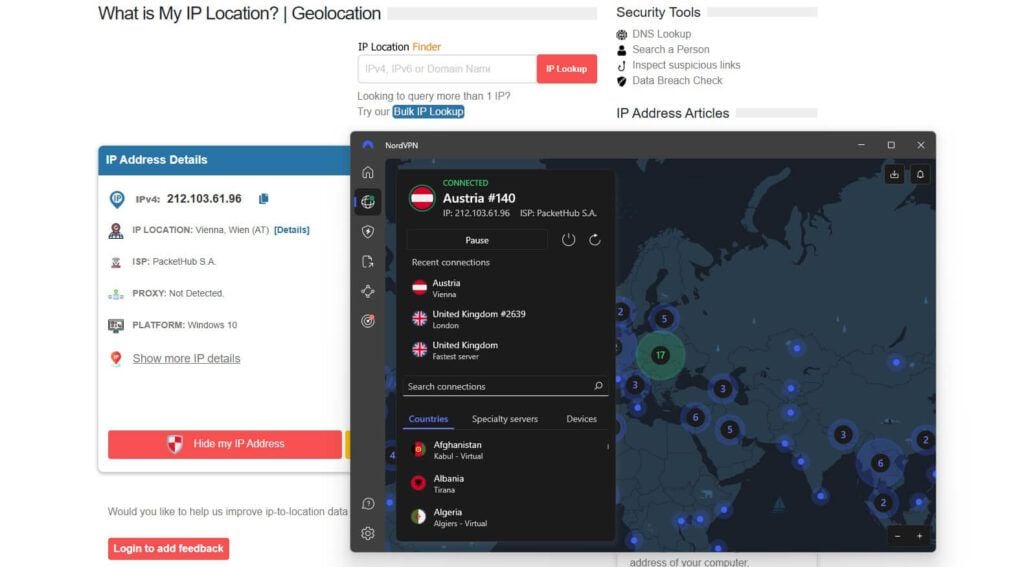1024x567 pixels.
Task: Open the notifications bell icon on map
Action: 920,174
